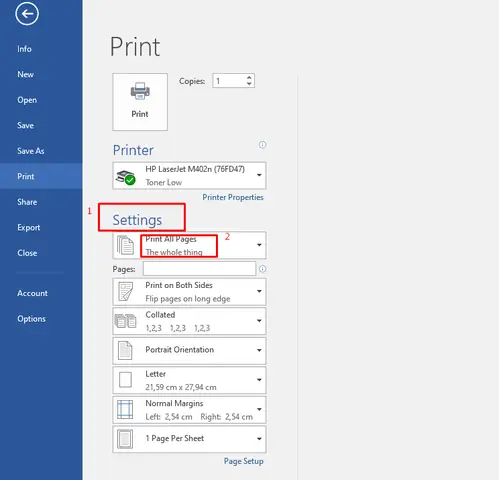Click the Print All Pages document icon

coord(125,245)
